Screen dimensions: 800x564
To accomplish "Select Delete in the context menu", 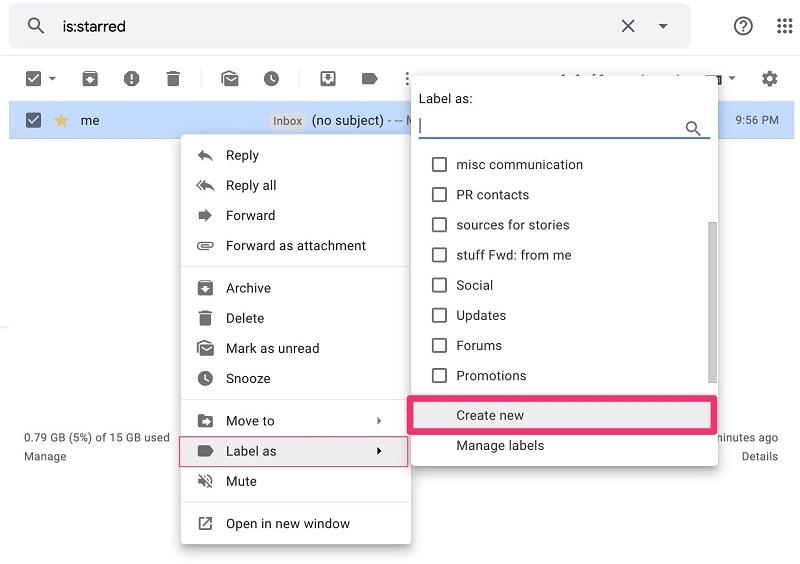I will tap(296, 318).
